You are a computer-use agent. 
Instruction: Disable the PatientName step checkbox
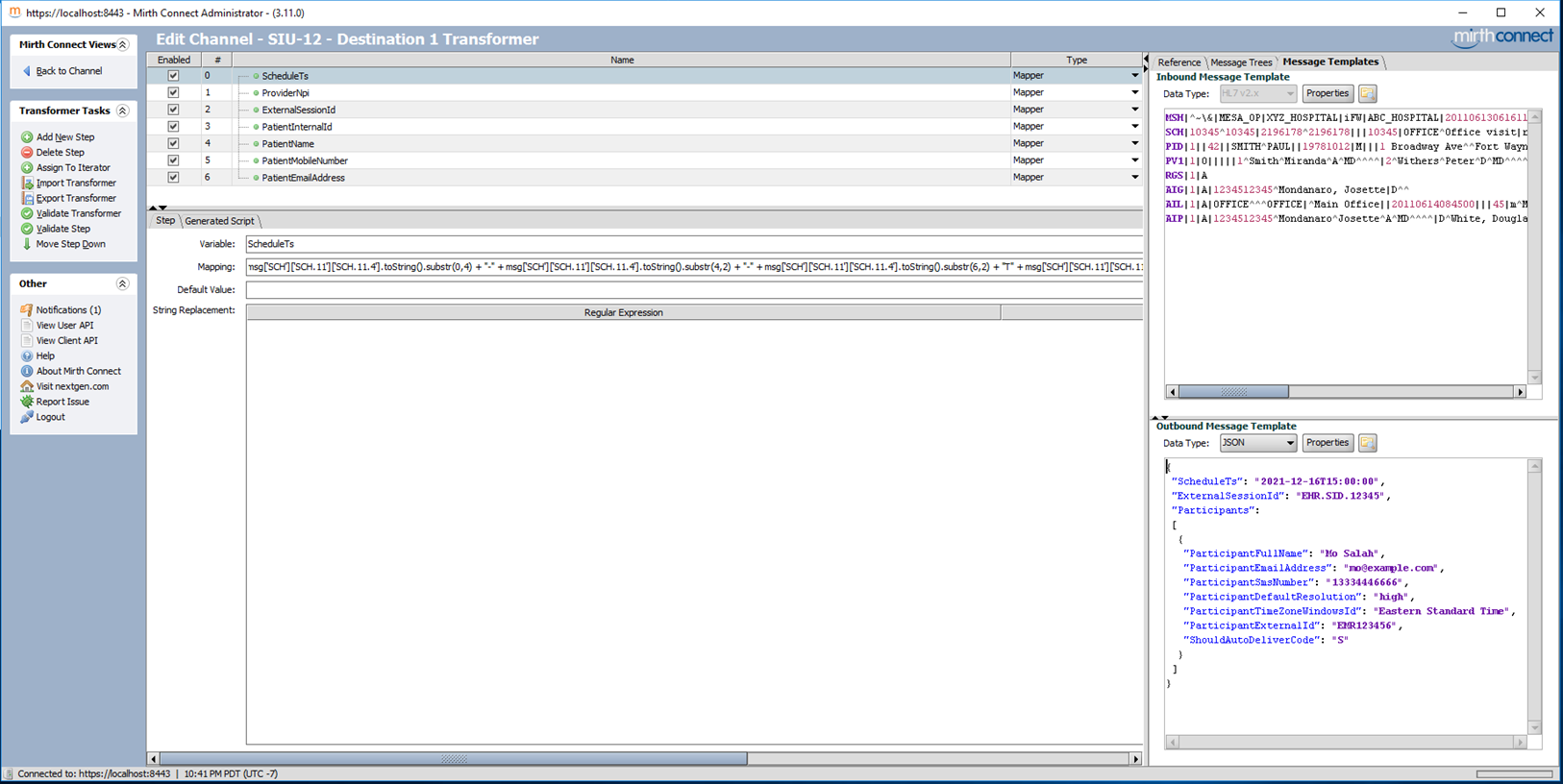click(x=173, y=143)
